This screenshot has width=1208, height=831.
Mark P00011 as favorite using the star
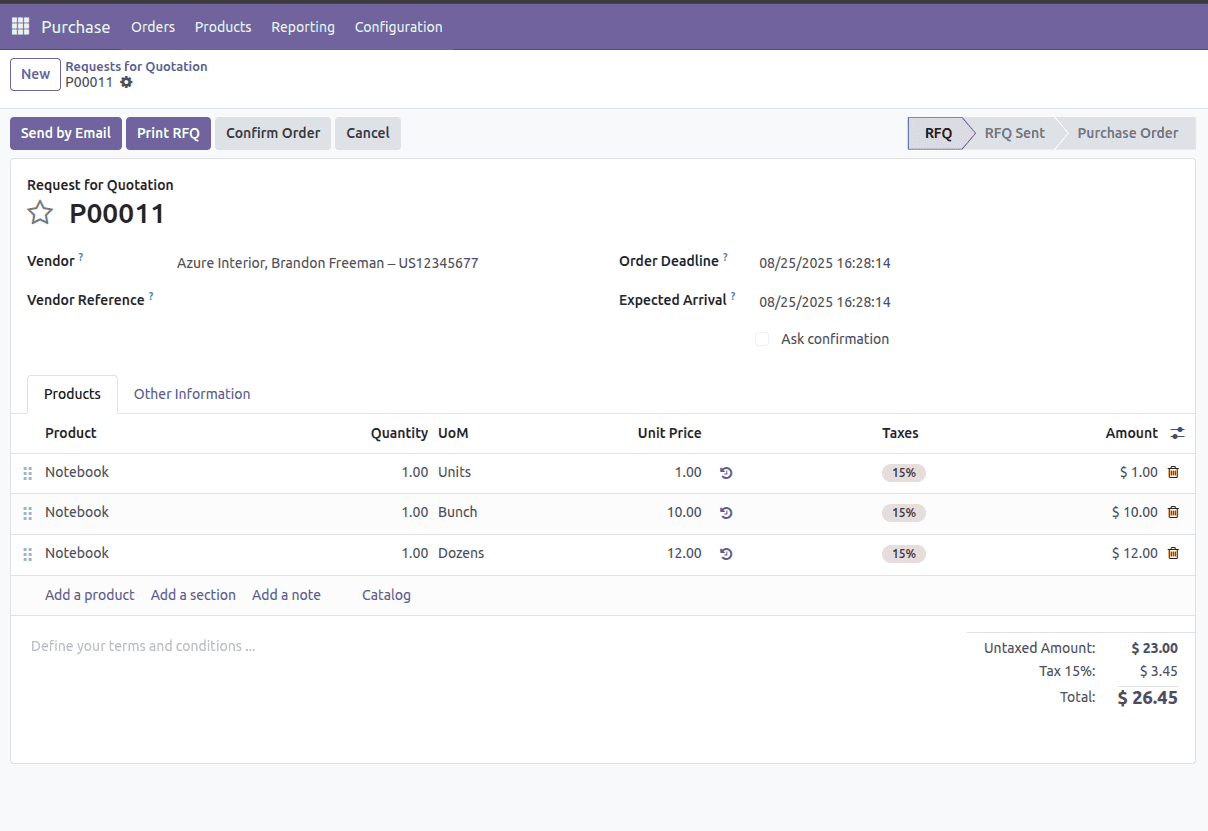click(x=40, y=212)
